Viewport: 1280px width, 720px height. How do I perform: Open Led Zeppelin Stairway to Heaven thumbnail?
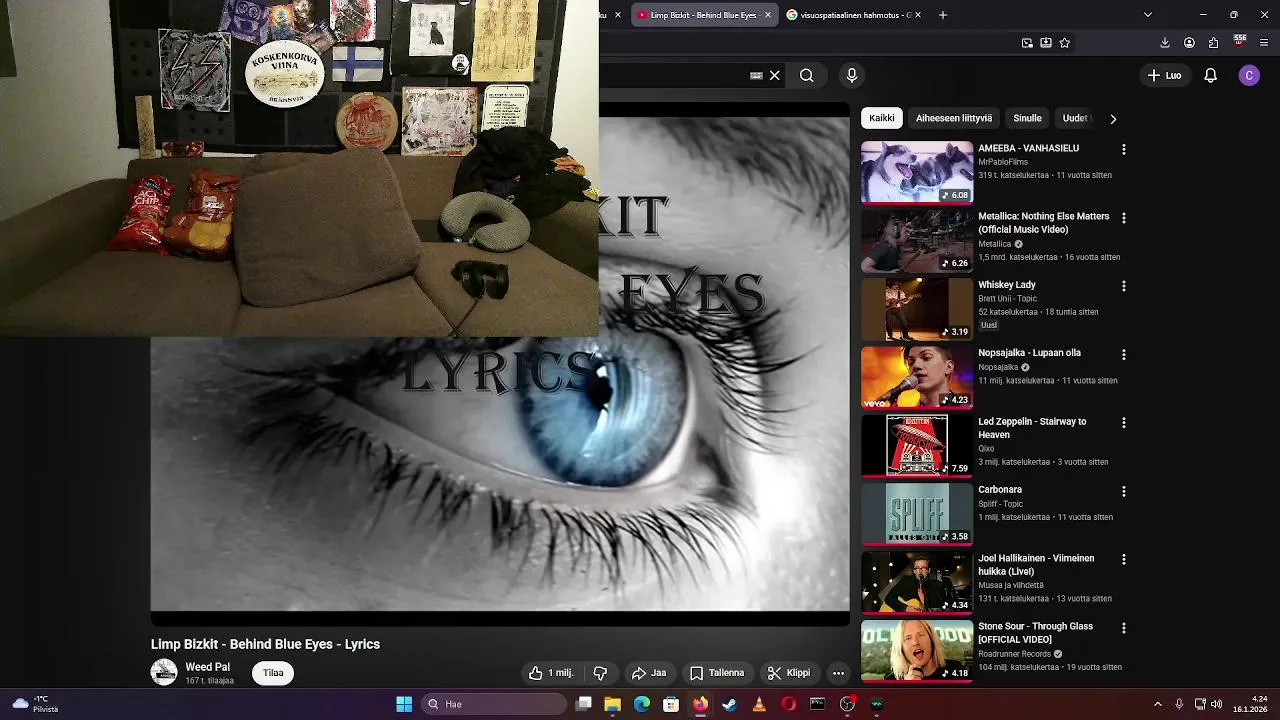pyautogui.click(x=917, y=446)
